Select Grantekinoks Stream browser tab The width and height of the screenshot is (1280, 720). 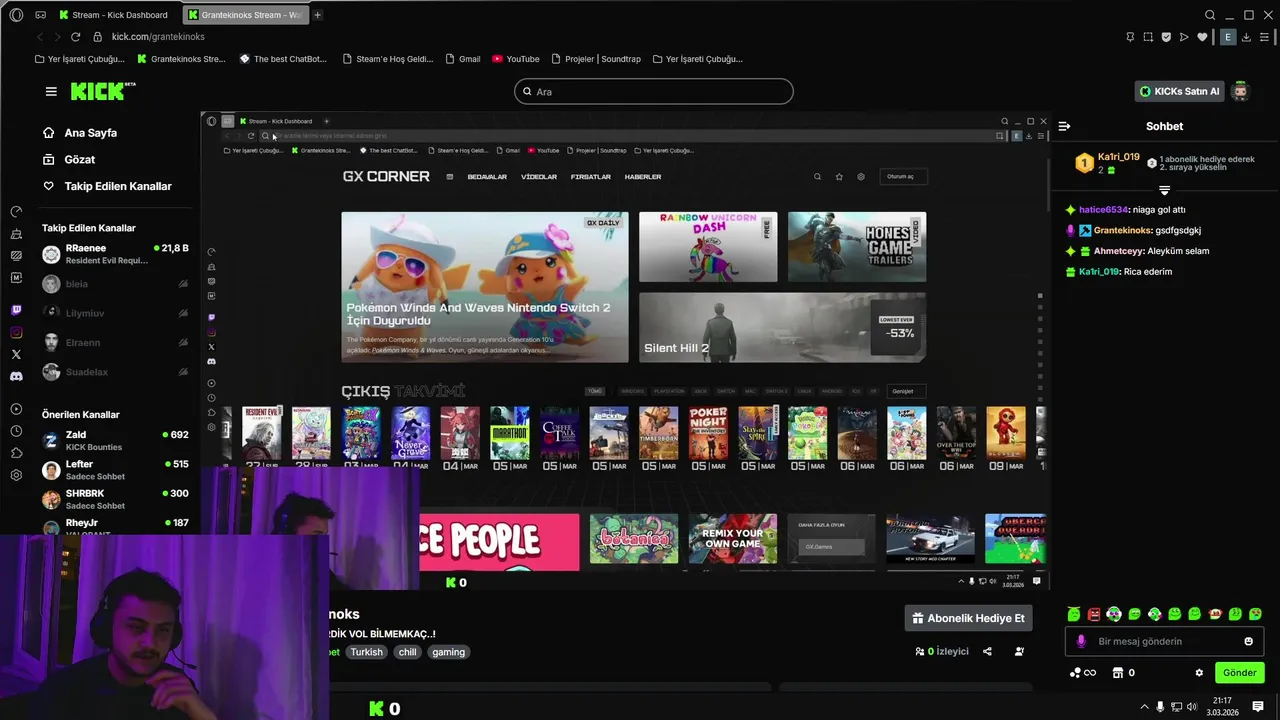(245, 15)
